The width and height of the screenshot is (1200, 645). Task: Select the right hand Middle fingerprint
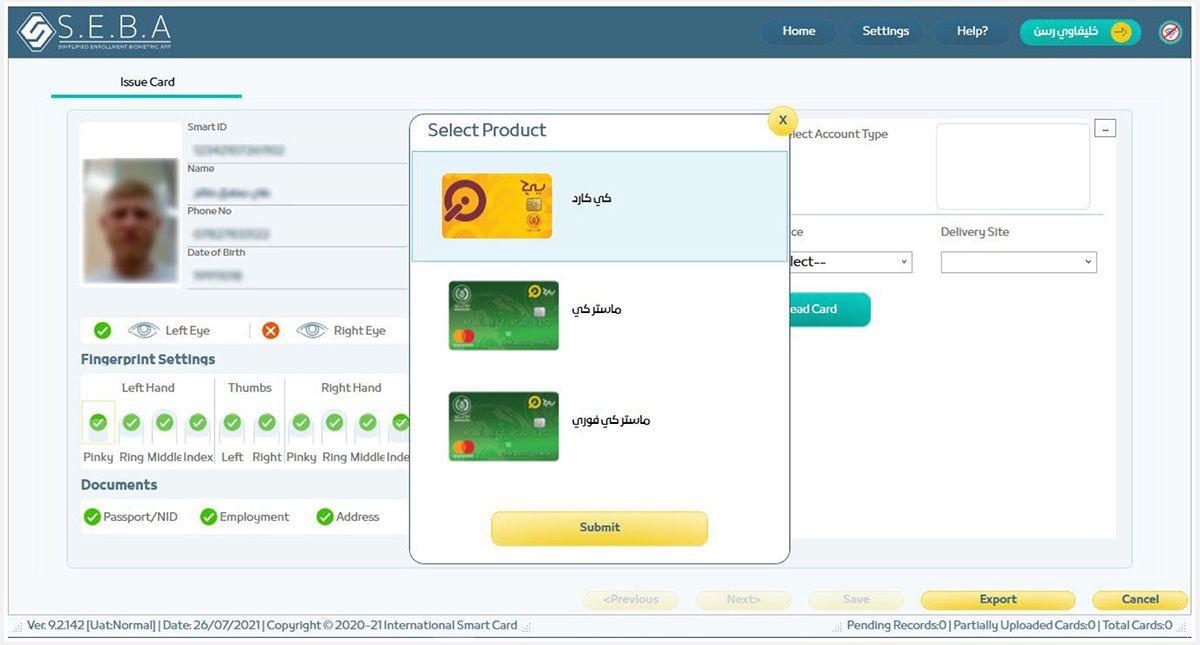(x=367, y=423)
